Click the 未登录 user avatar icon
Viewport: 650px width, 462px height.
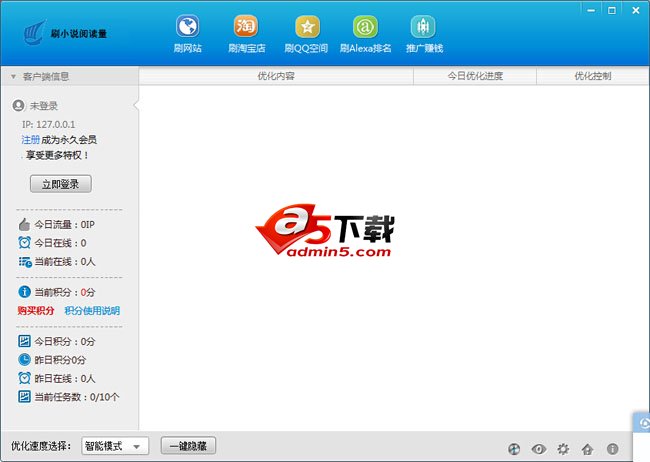(x=18, y=106)
